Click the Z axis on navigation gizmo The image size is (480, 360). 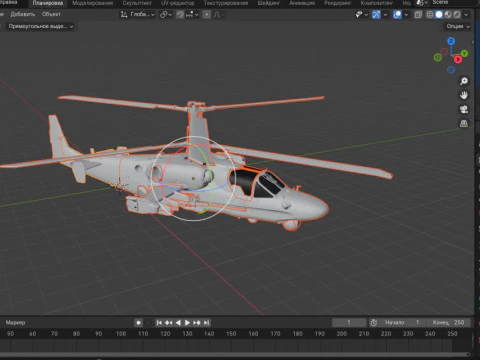coord(451,41)
